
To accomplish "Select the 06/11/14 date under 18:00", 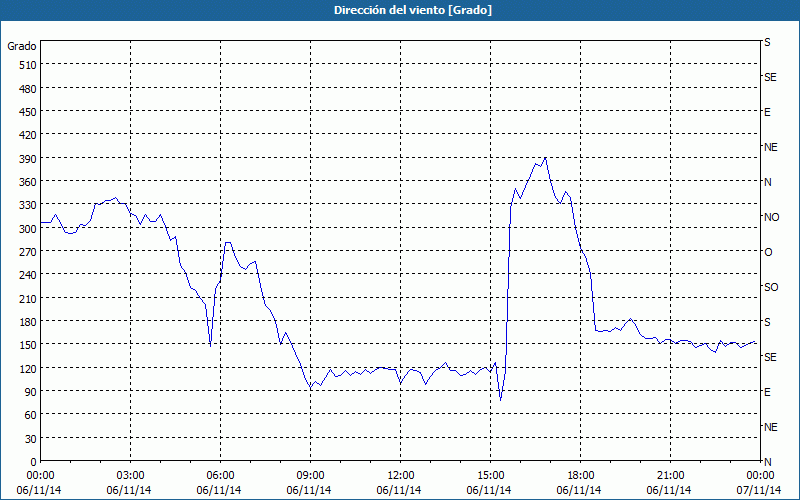I will coord(579,490).
